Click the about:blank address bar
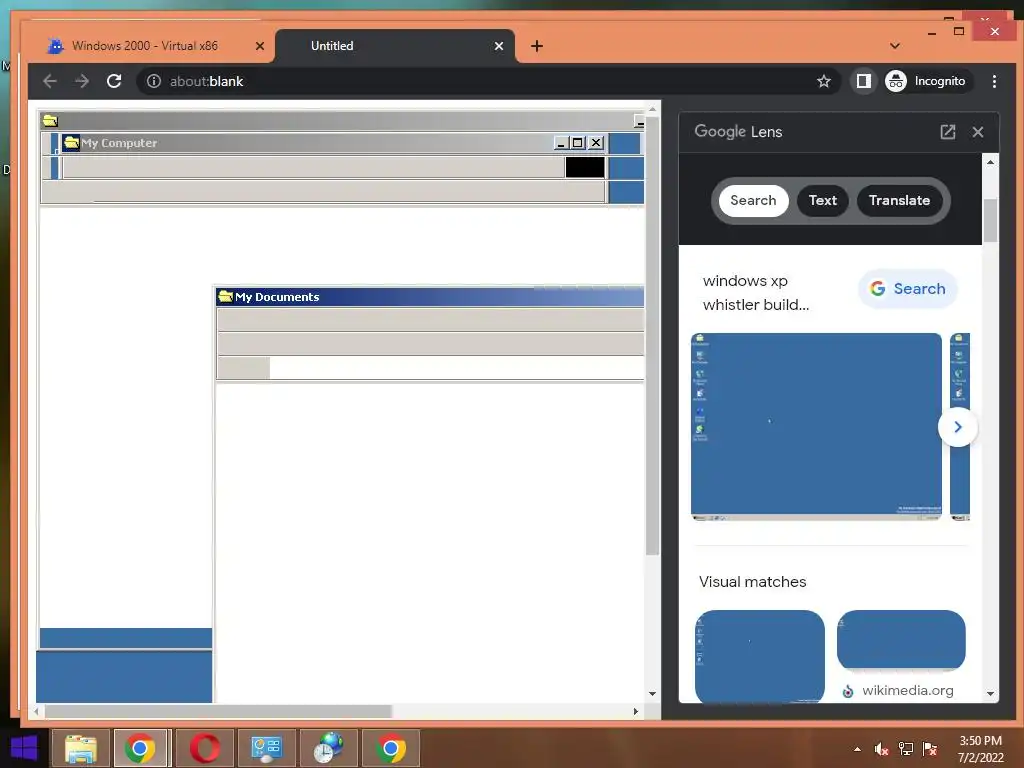This screenshot has height=768, width=1024. [x=487, y=81]
